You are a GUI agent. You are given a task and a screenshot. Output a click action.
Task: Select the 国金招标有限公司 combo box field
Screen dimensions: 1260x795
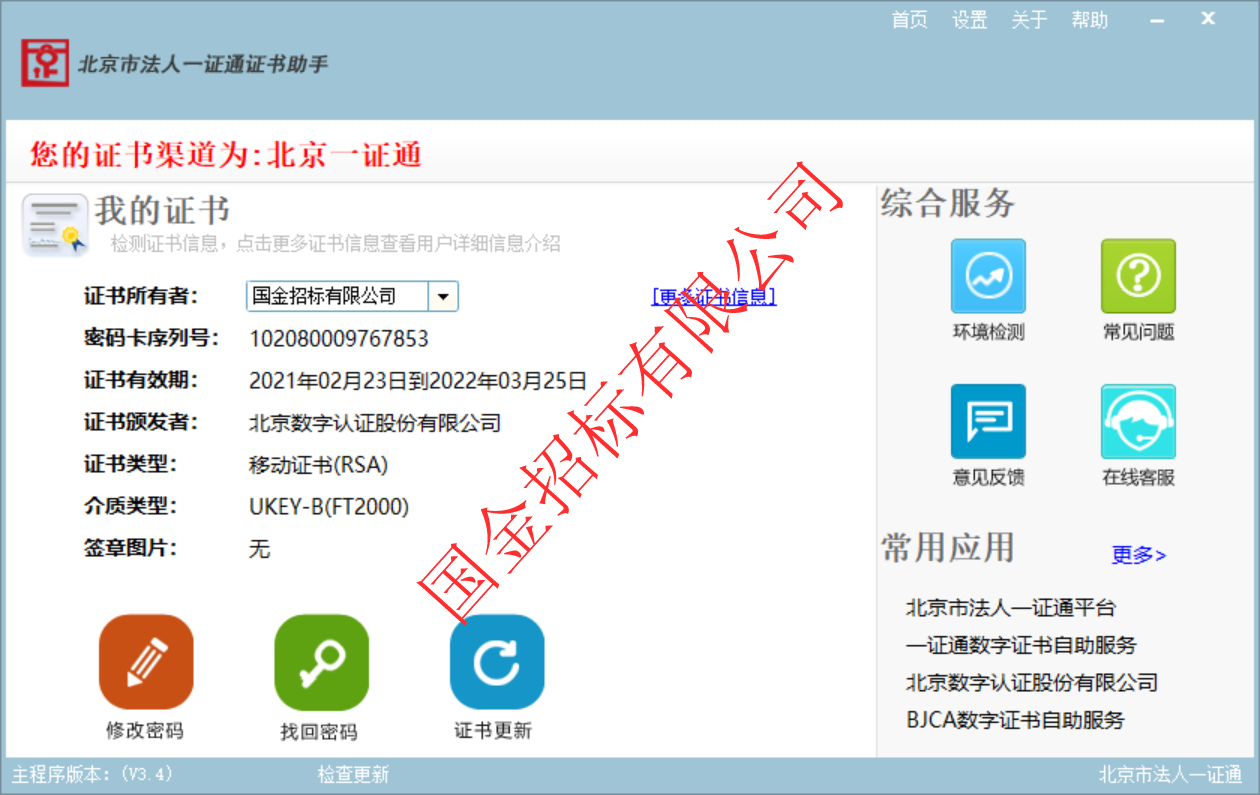point(337,296)
